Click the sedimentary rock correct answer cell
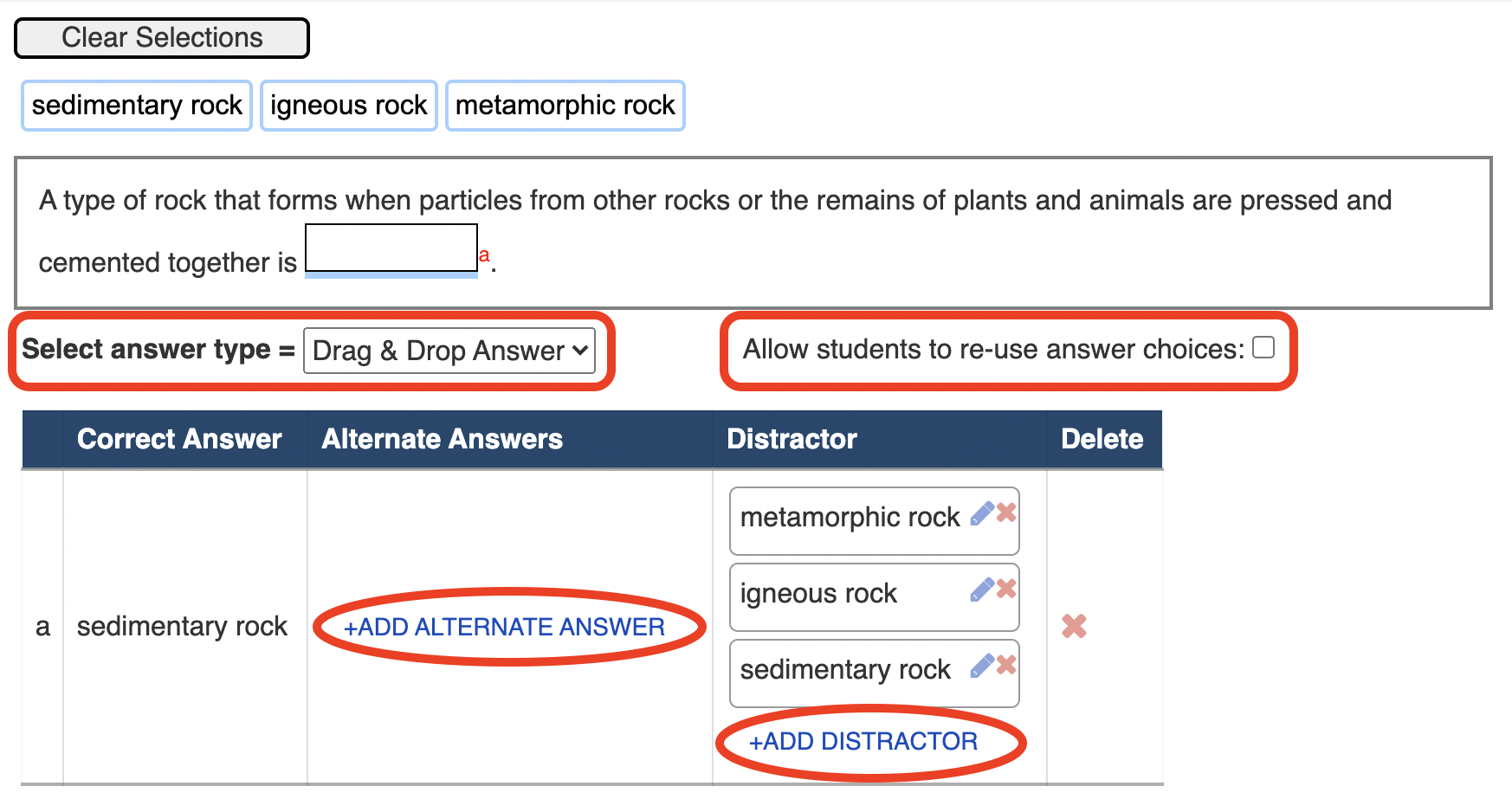Viewport: 1512px width, 812px height. [182, 626]
